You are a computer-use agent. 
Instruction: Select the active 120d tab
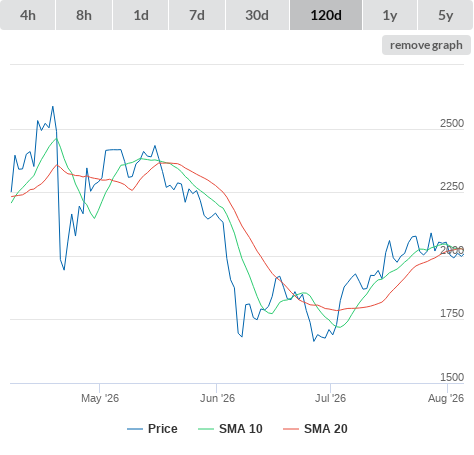326,15
